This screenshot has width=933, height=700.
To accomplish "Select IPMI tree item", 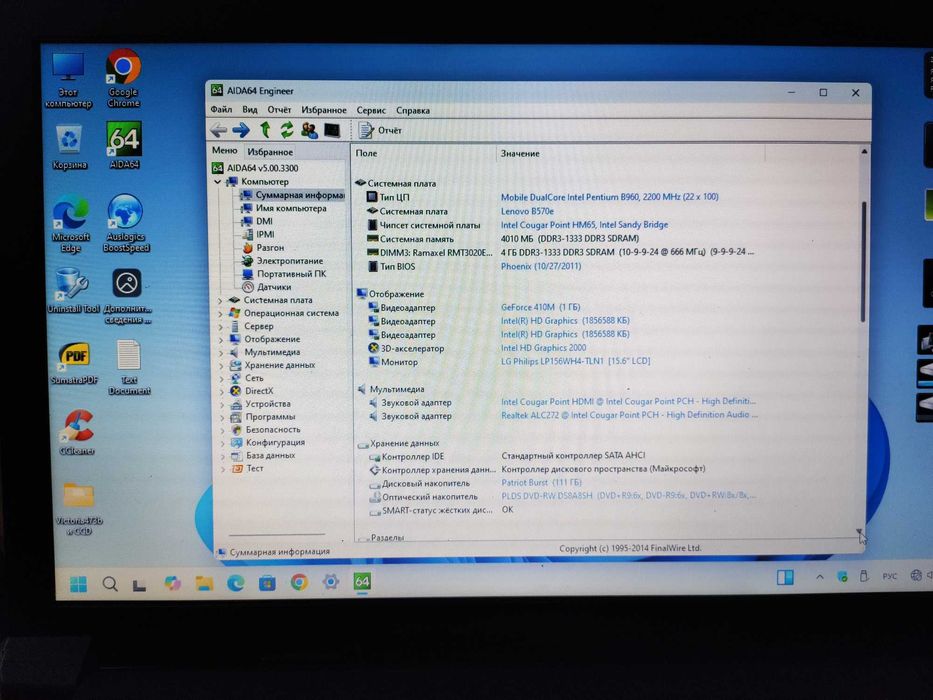I will pos(258,234).
